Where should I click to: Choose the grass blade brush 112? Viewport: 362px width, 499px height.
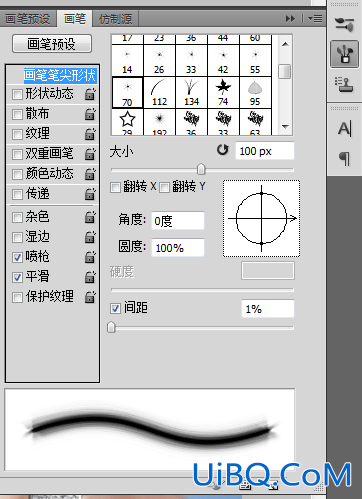coord(159,93)
